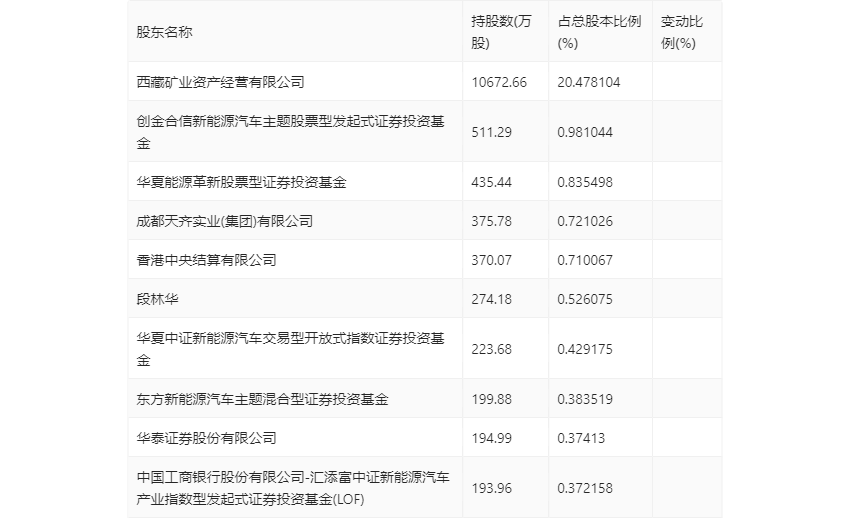Select the percentage value 0.429175
Viewport: 850px width, 518px height.
click(x=585, y=349)
